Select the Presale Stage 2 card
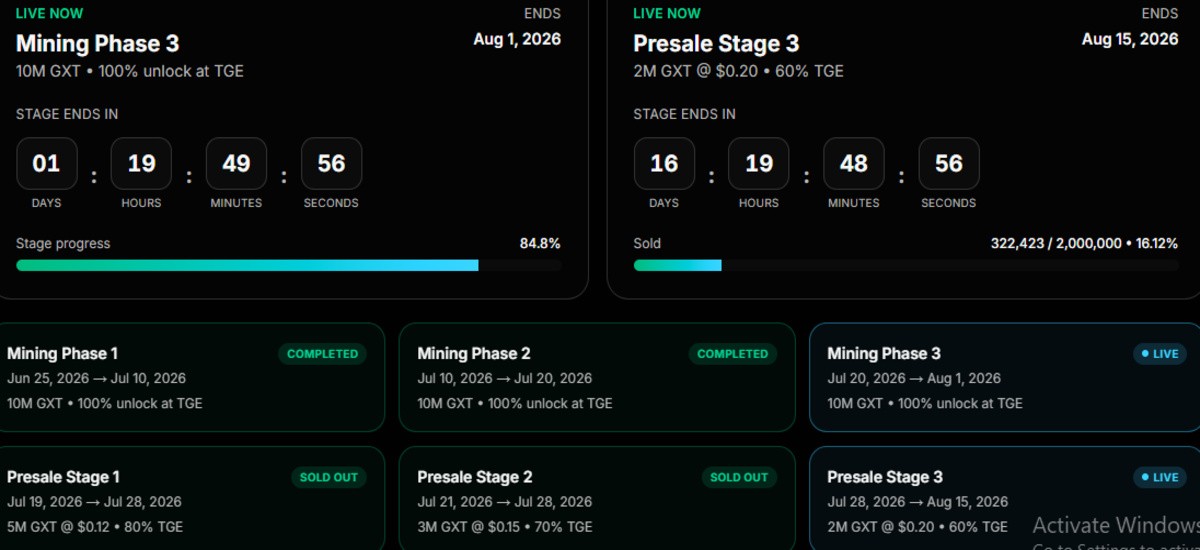The width and height of the screenshot is (1200, 550). [597, 498]
